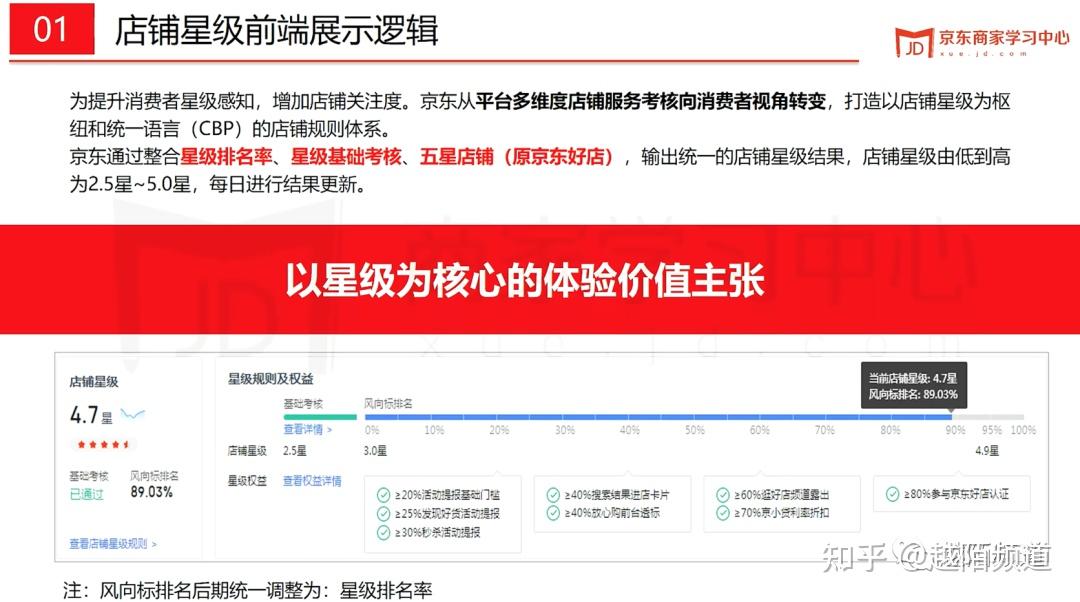Click the 当前店铺星级: 4.7星 tooltip
This screenshot has width=1080, height=602.
[x=913, y=386]
